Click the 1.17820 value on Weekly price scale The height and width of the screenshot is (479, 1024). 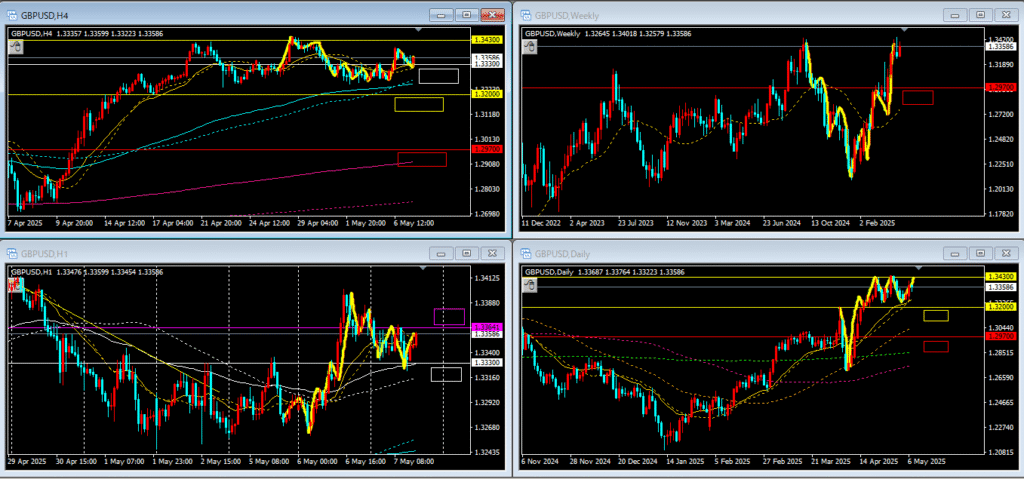1001,214
